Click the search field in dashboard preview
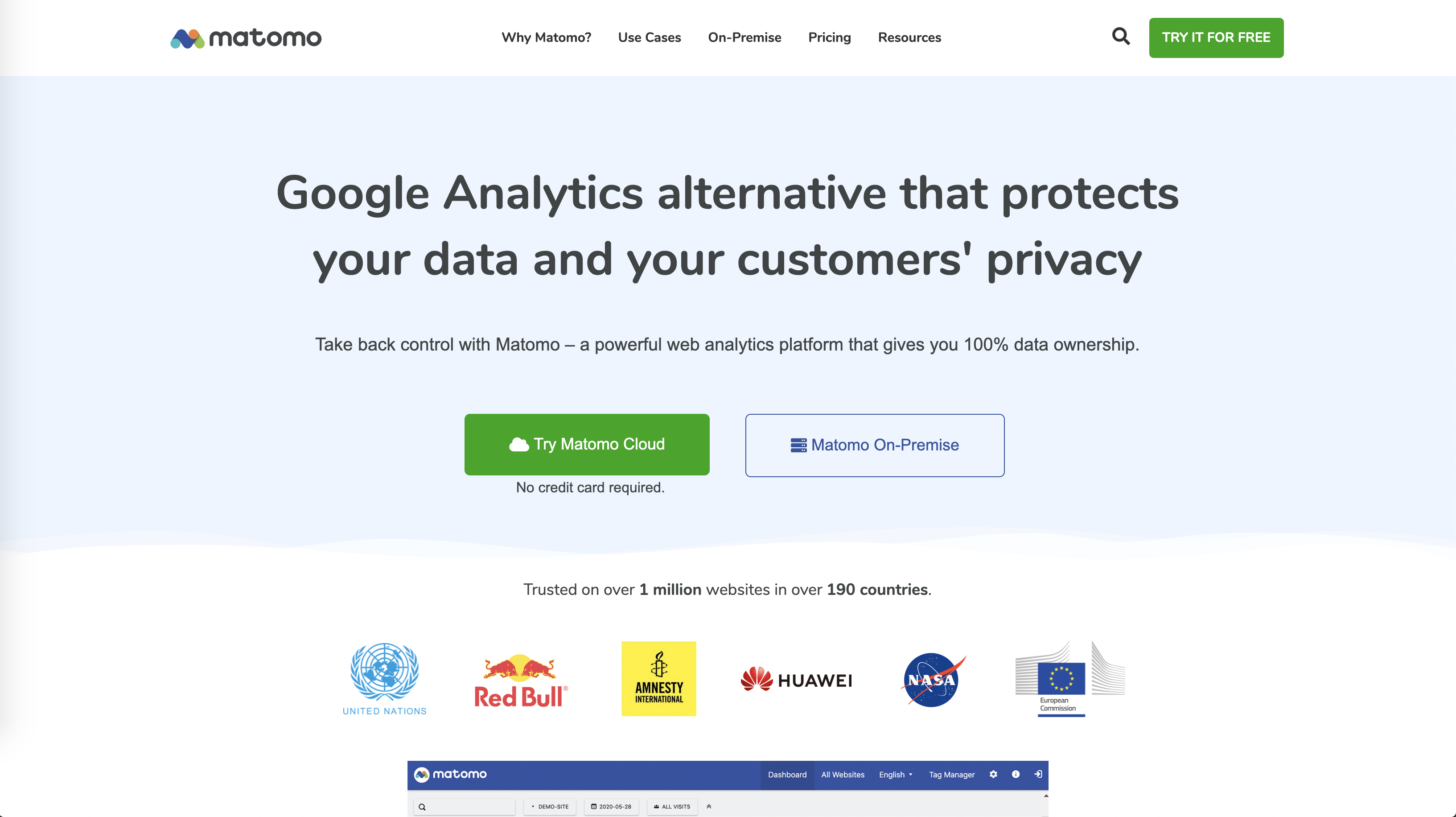The height and width of the screenshot is (817, 1456). point(465,807)
